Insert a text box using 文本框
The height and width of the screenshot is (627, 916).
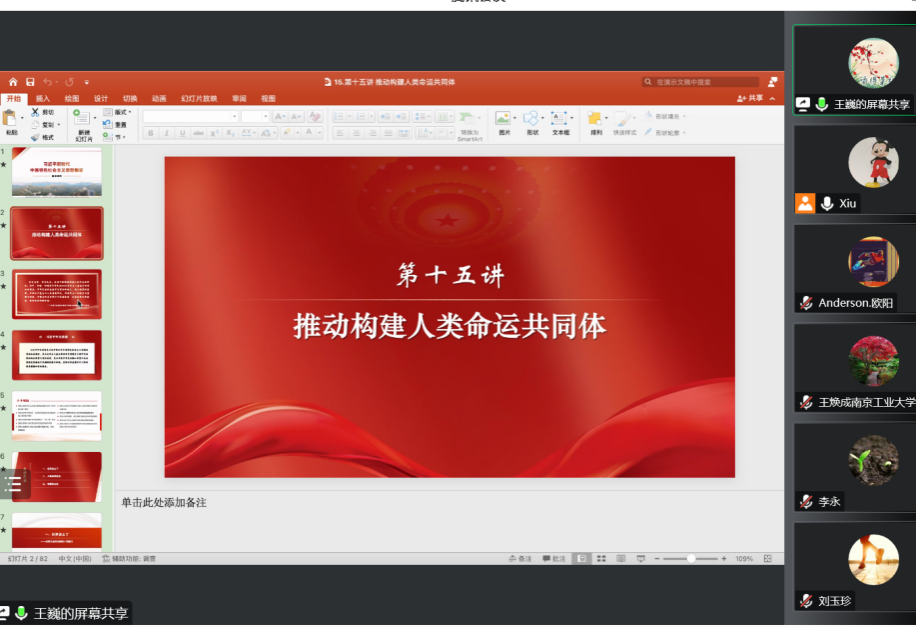(x=560, y=119)
